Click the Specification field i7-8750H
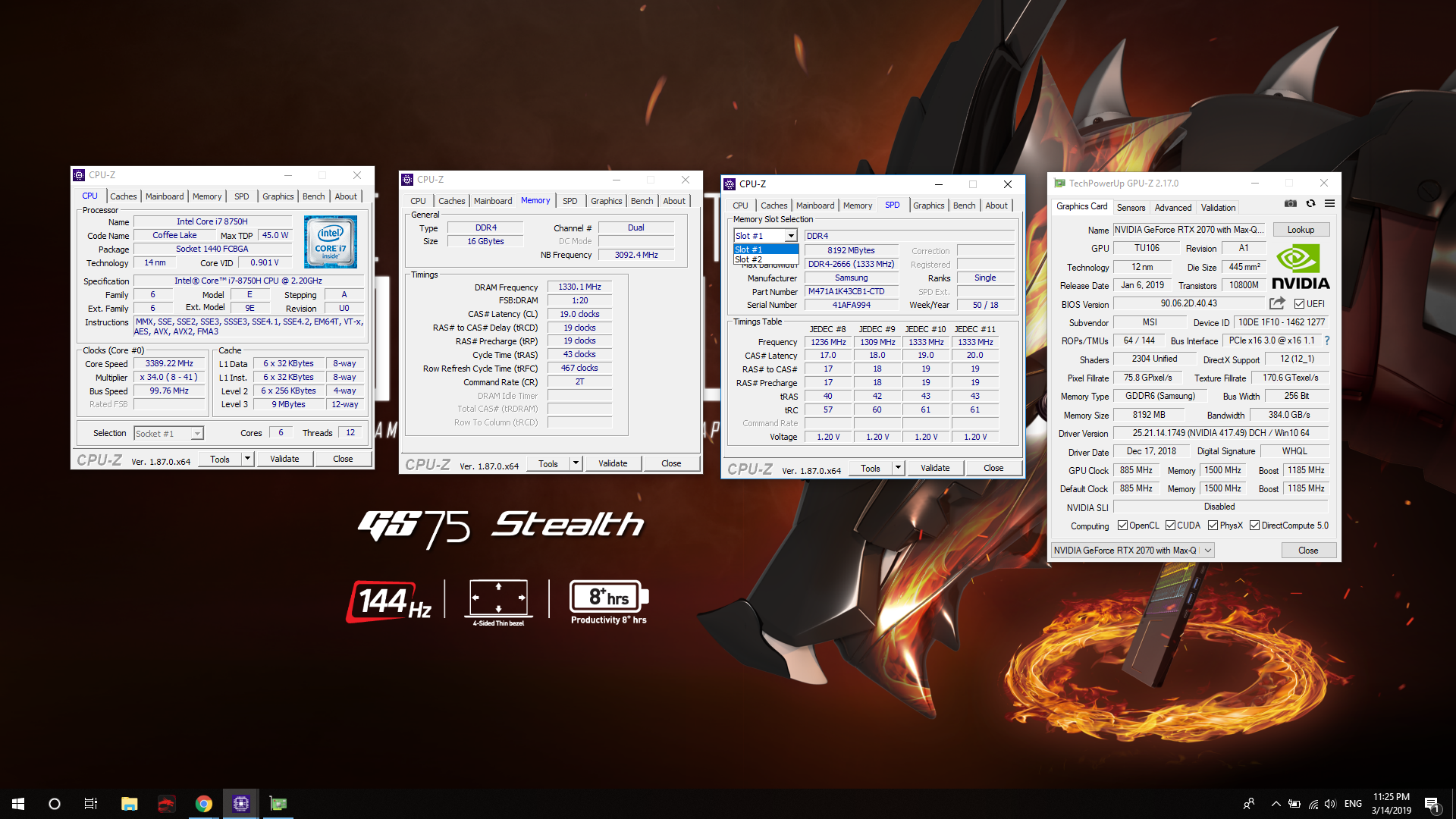 point(248,281)
